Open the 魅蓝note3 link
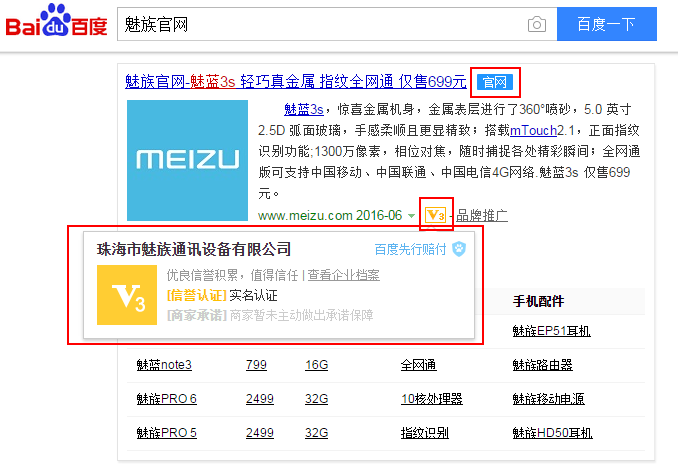 coord(164,365)
